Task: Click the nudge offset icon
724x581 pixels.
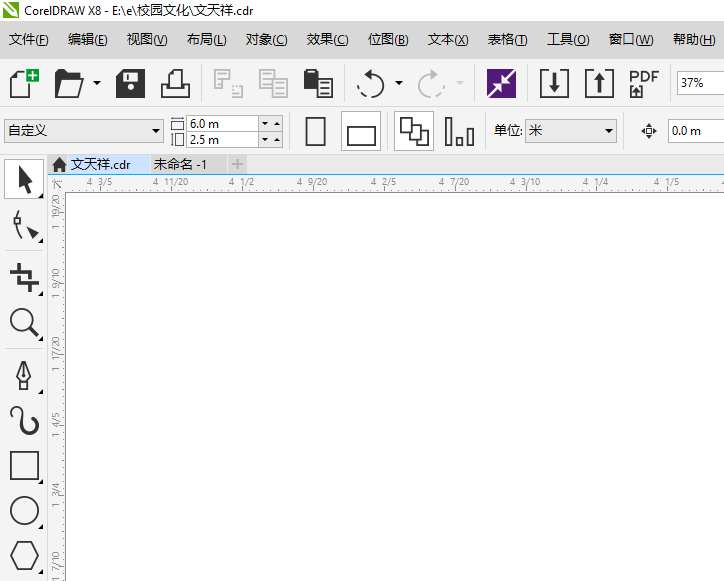Action: click(x=649, y=131)
